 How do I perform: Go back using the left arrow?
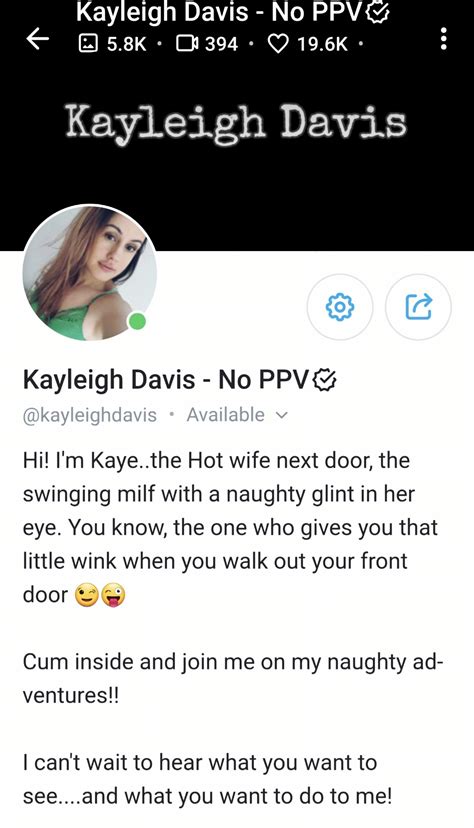38,39
